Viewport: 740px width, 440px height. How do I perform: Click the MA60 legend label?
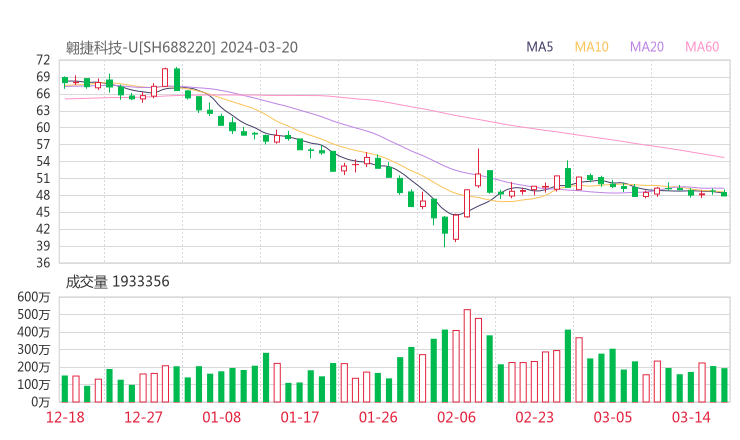[702, 47]
